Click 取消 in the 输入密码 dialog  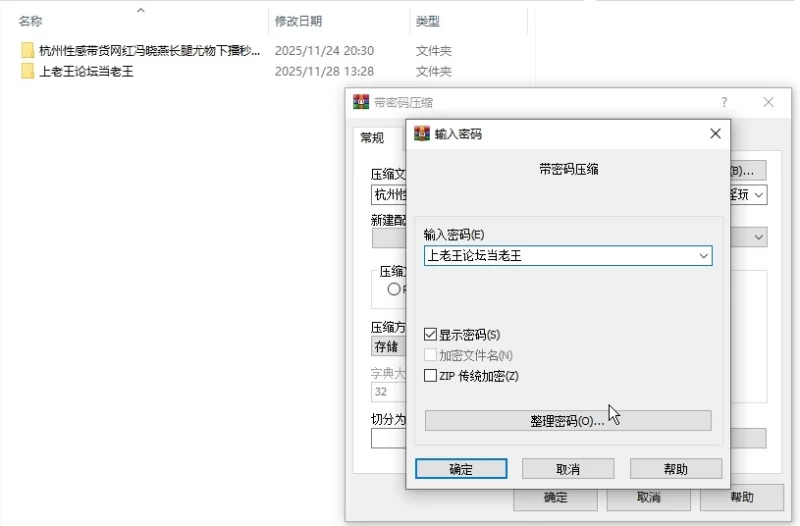568,469
